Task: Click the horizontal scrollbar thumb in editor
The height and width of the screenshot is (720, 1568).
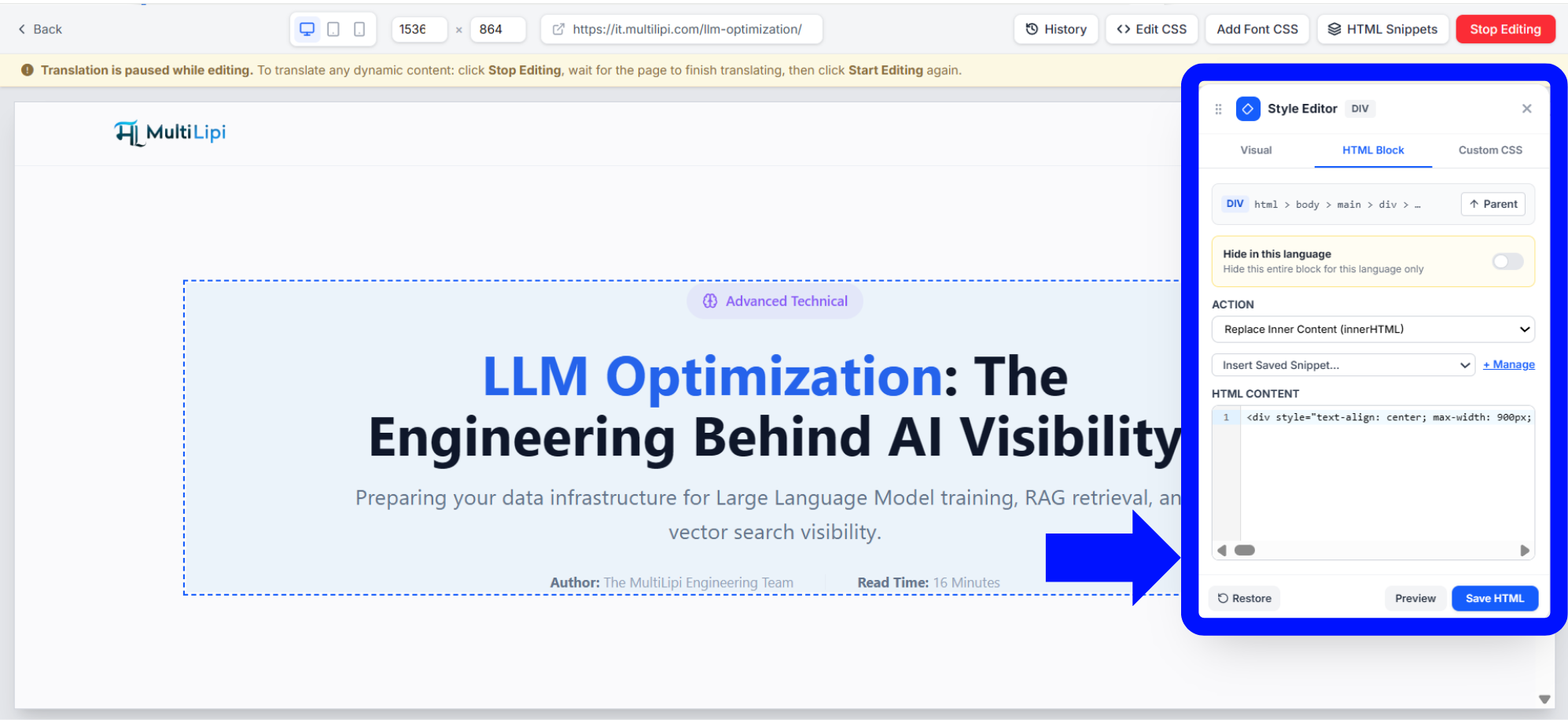Action: (x=1245, y=551)
